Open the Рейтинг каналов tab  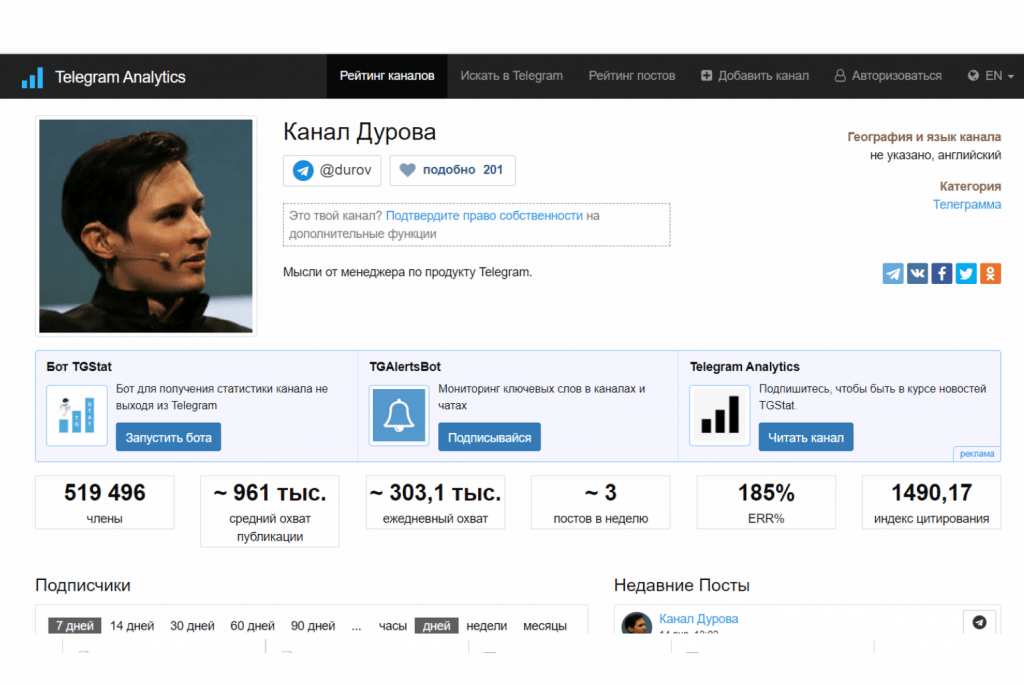pyautogui.click(x=387, y=76)
